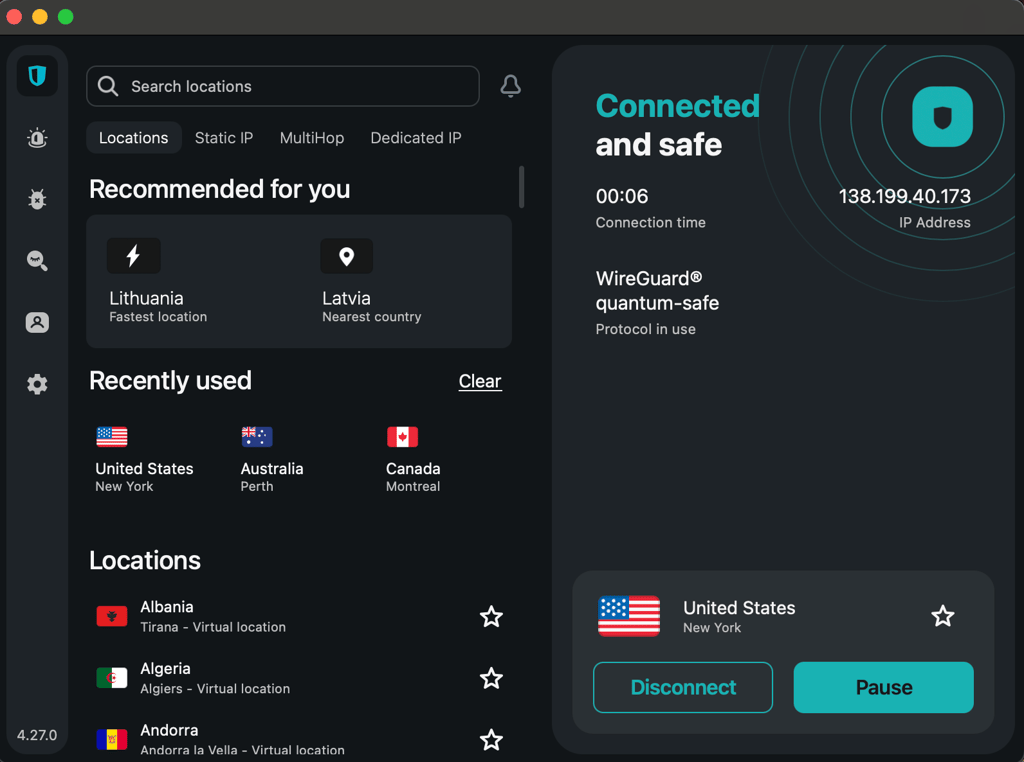
Task: Click the Australia flag in Recently used
Action: click(x=257, y=436)
